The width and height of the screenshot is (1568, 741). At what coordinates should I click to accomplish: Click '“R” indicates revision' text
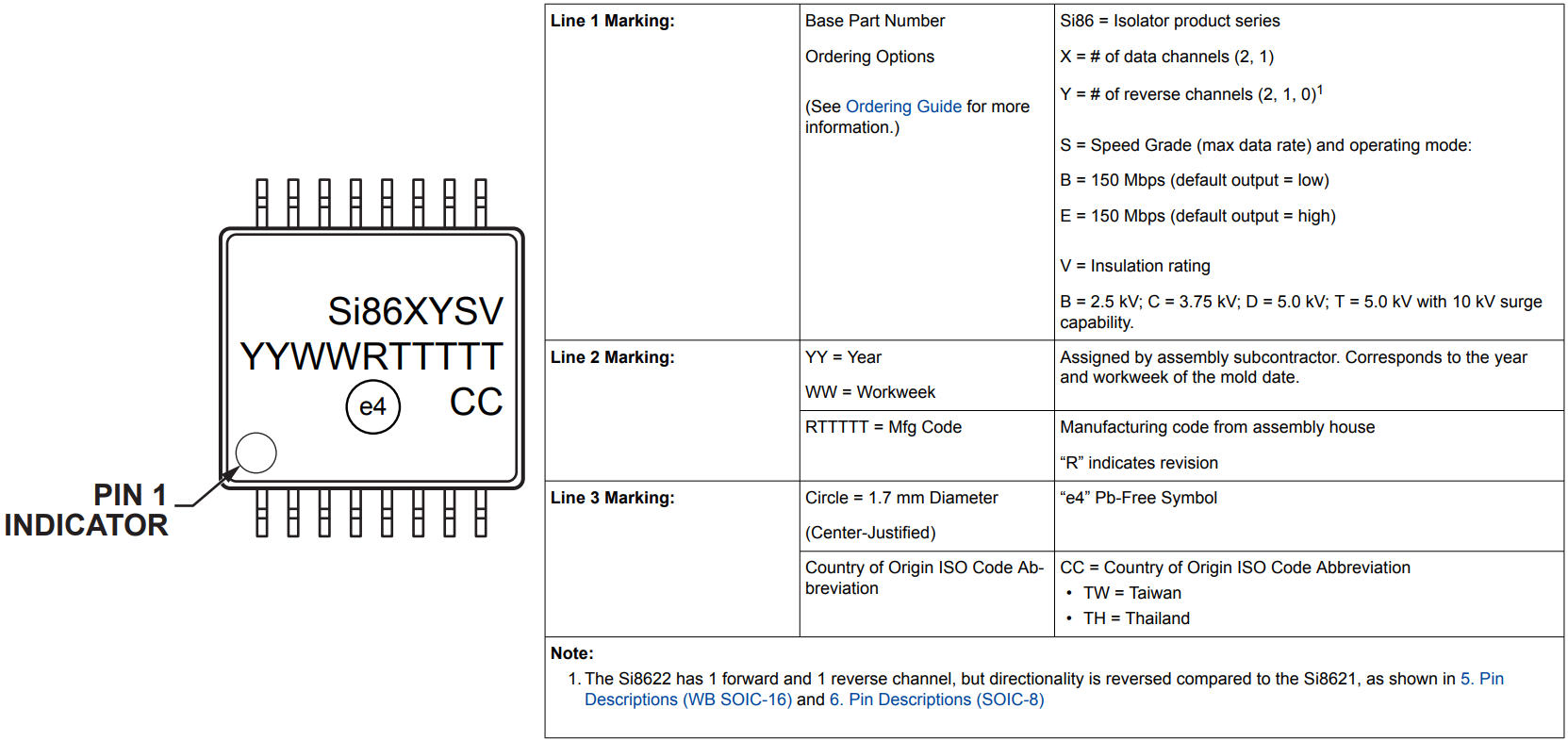pos(1139,463)
